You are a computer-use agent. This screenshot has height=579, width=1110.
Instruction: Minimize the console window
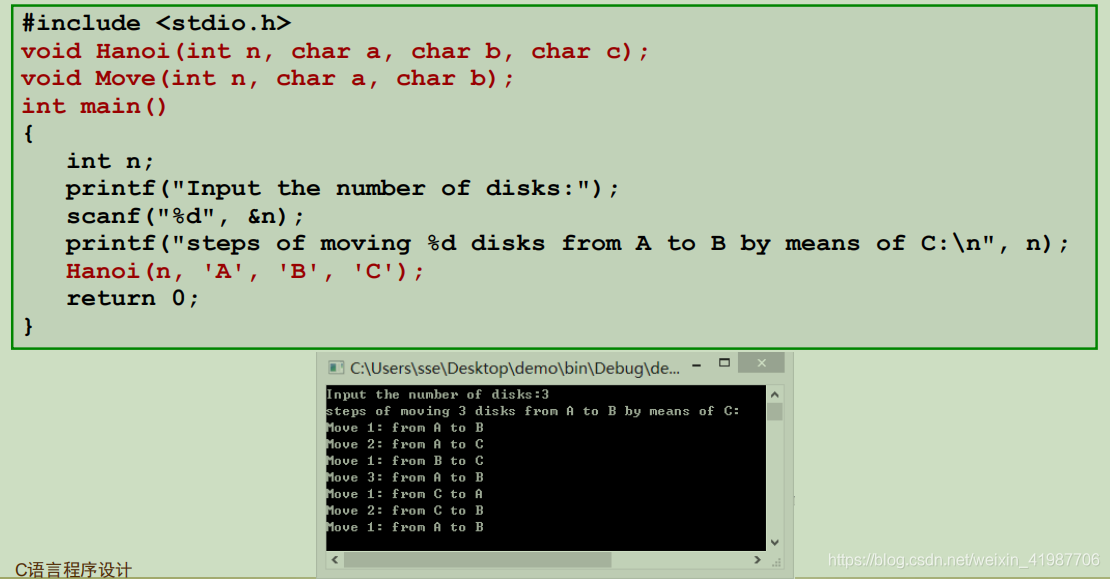pyautogui.click(x=697, y=365)
